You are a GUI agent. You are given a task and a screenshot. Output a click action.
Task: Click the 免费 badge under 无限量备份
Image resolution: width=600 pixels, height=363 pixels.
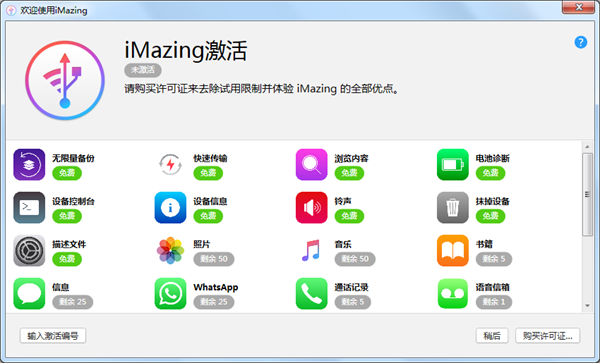[x=67, y=173]
